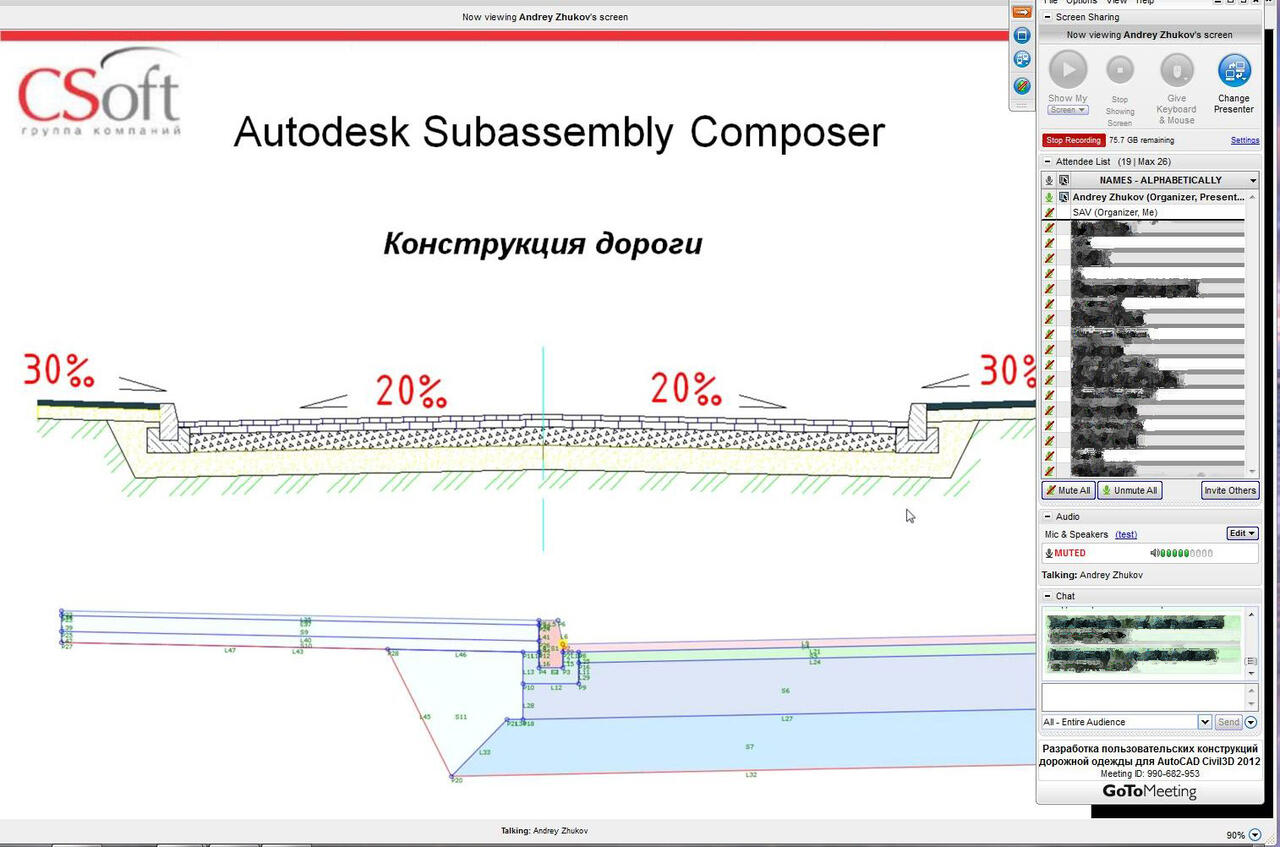Viewport: 1280px width, 847px height.
Task: Open the Screen dropdown under Show My
Action: click(1068, 110)
